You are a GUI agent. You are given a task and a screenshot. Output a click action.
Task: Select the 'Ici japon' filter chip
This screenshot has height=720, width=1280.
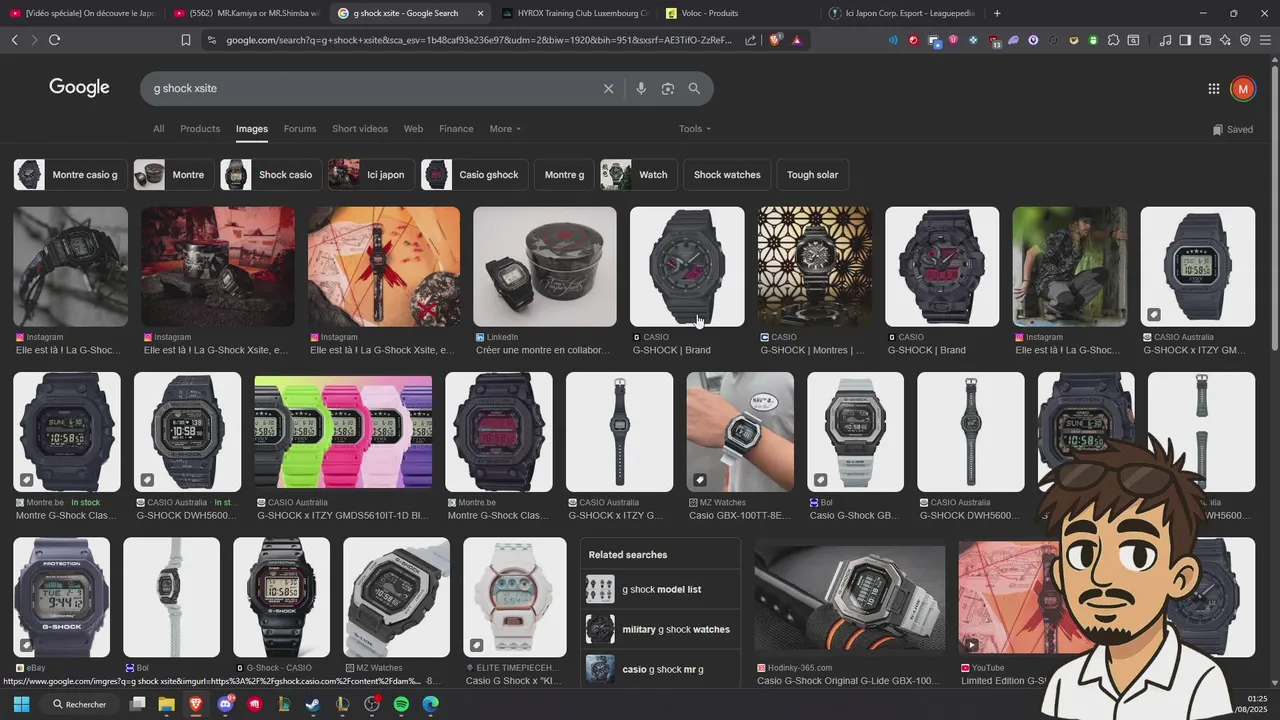[371, 175]
